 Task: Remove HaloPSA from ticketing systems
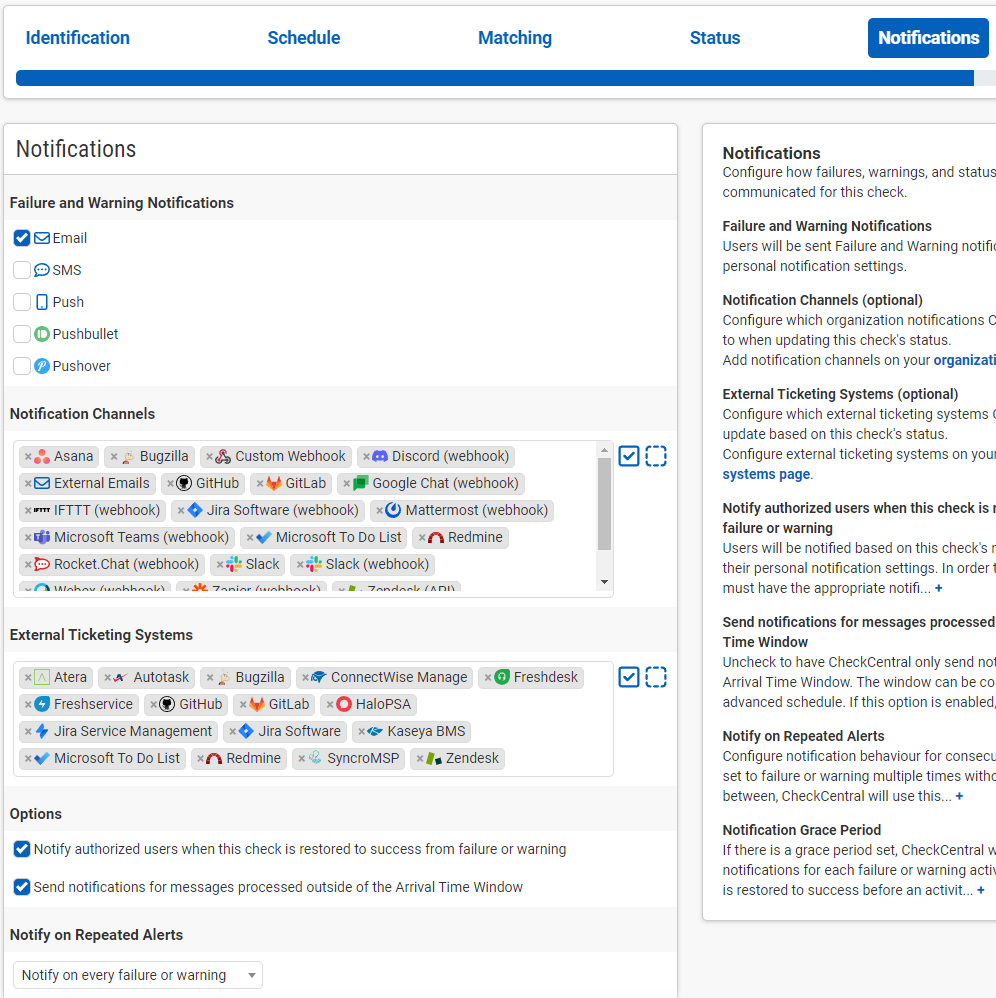[330, 705]
